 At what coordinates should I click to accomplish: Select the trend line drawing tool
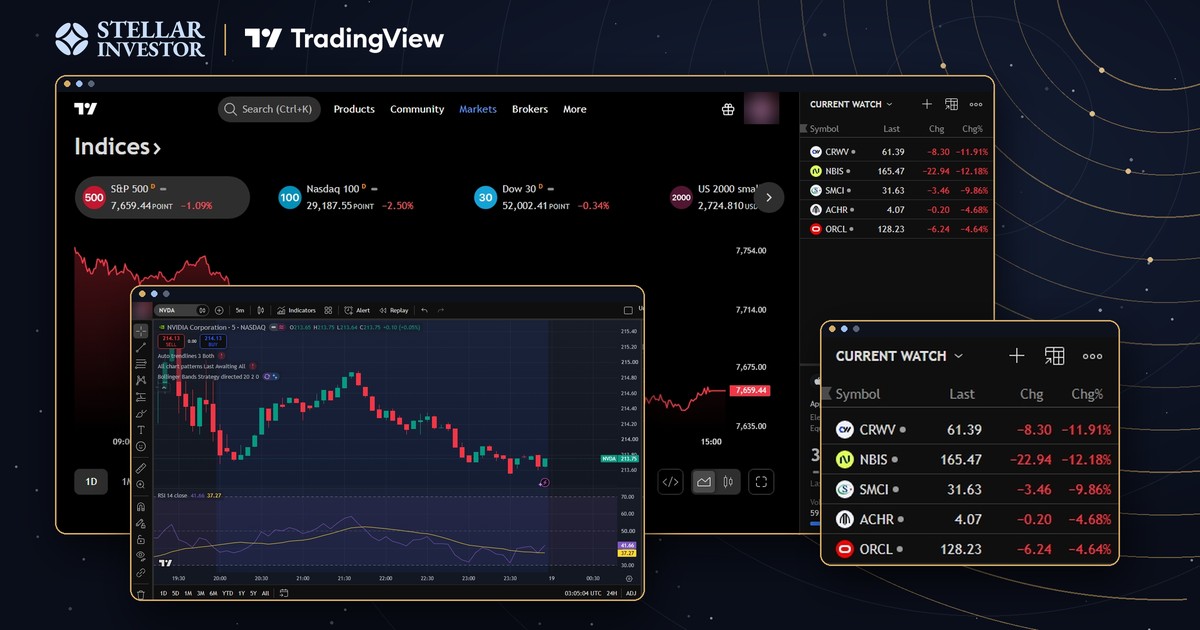(x=141, y=347)
